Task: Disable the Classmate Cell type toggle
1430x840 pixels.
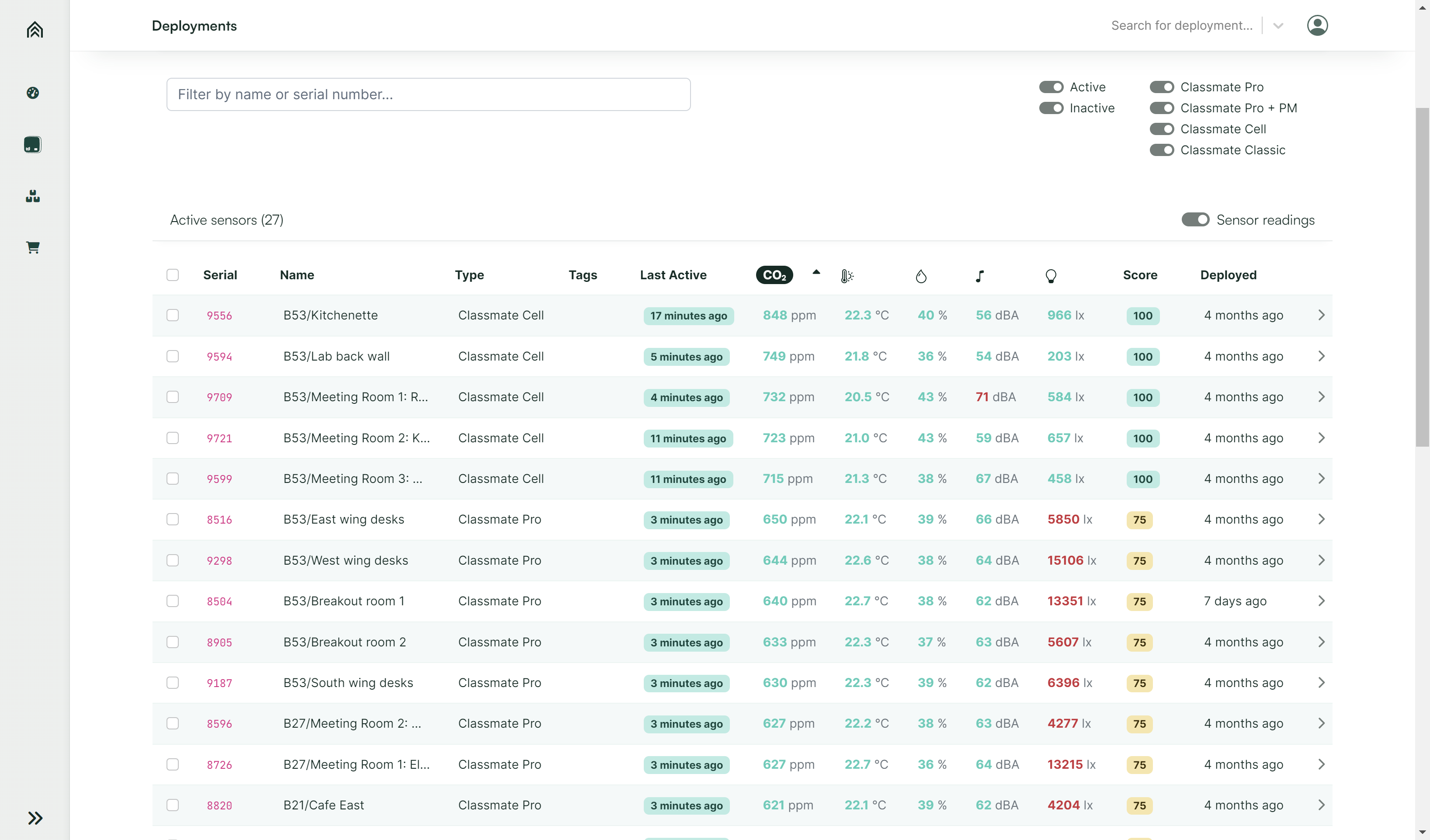Action: click(1161, 129)
